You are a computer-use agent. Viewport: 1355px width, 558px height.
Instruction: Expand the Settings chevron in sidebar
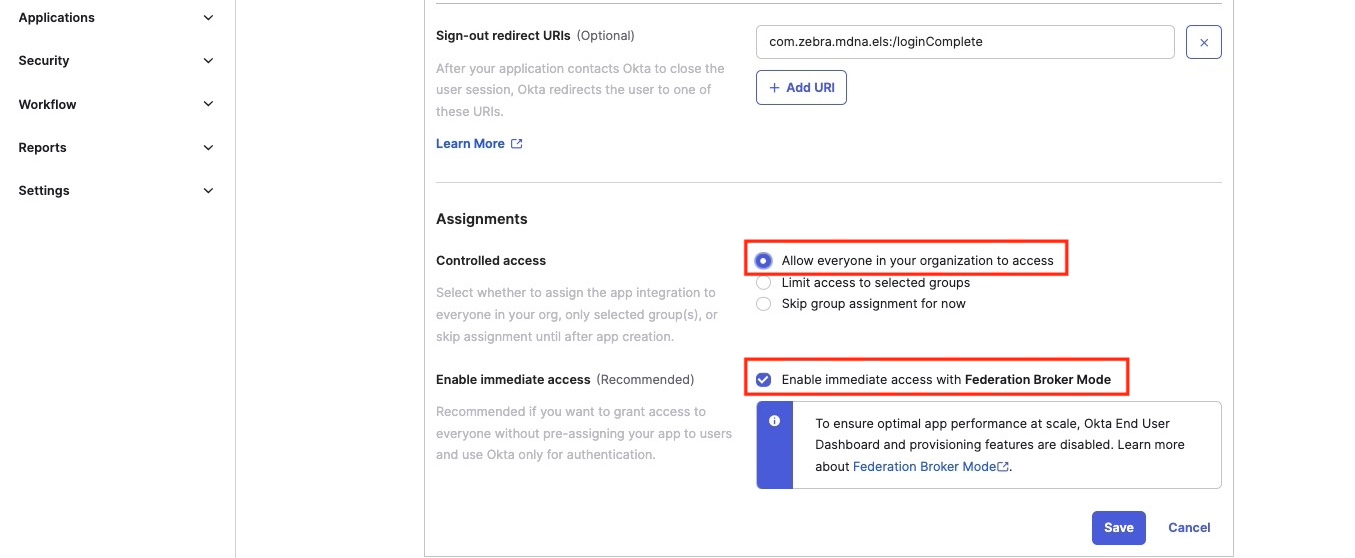[208, 191]
